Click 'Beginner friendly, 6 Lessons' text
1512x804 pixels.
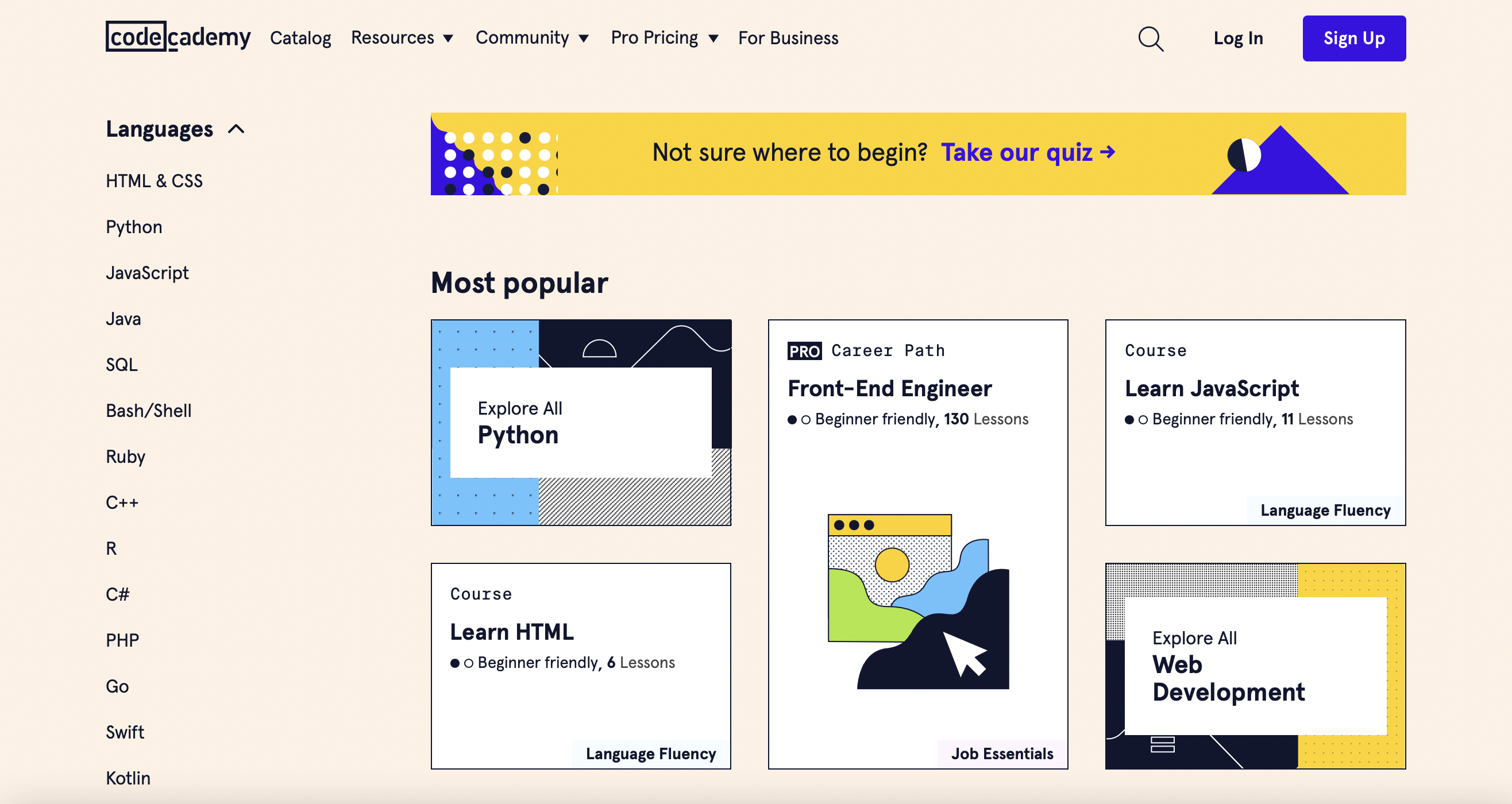pyautogui.click(x=576, y=663)
